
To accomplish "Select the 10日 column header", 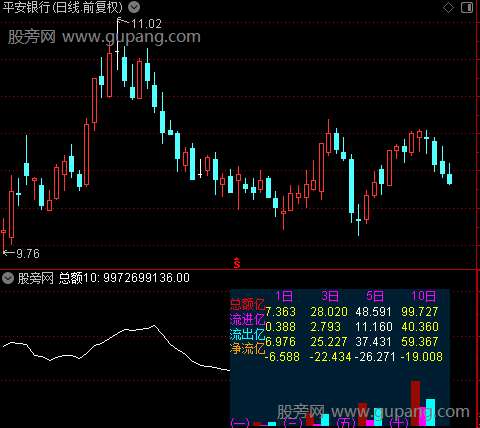I will [423, 296].
